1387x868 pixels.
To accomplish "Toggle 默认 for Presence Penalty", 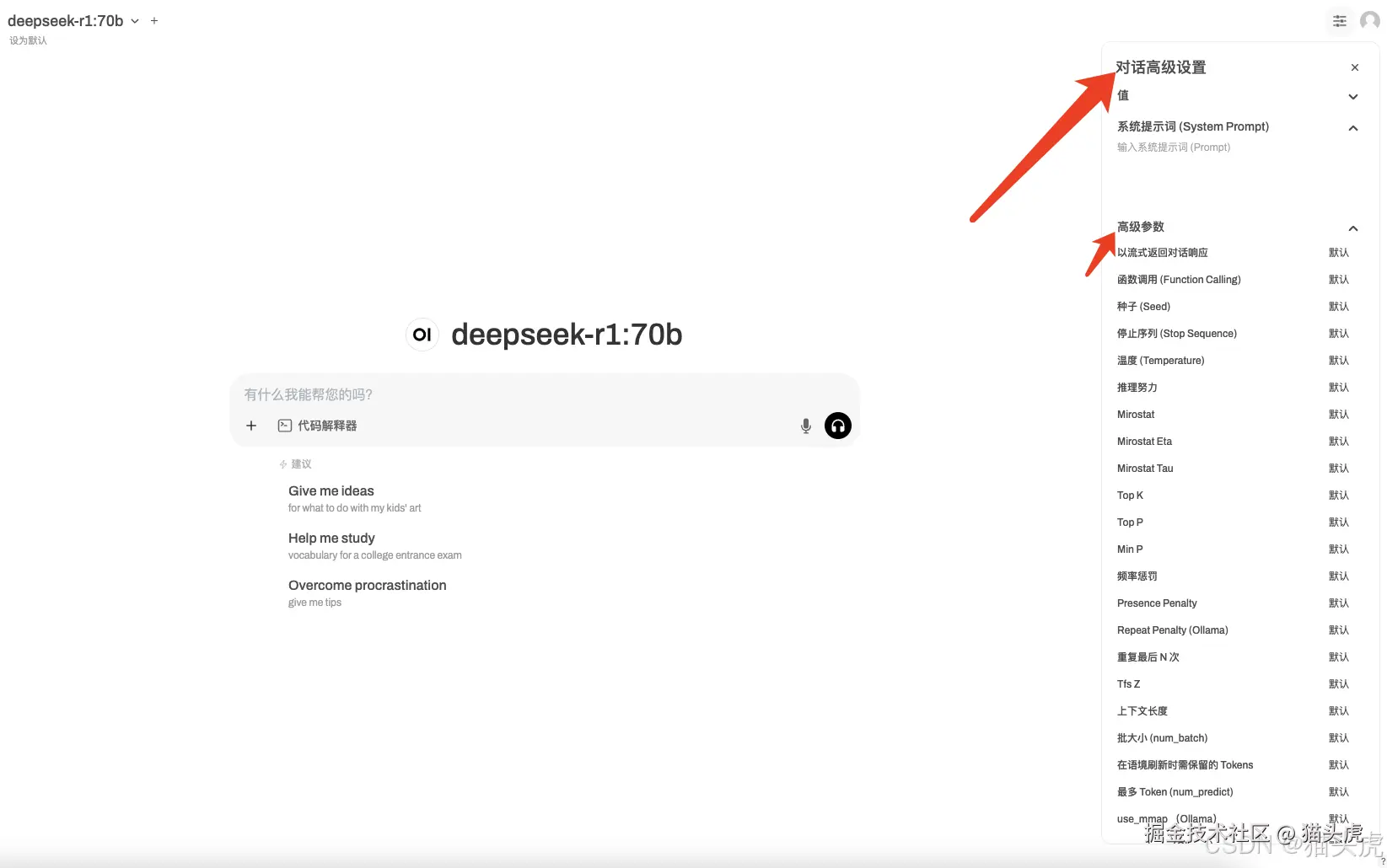I will 1339,603.
